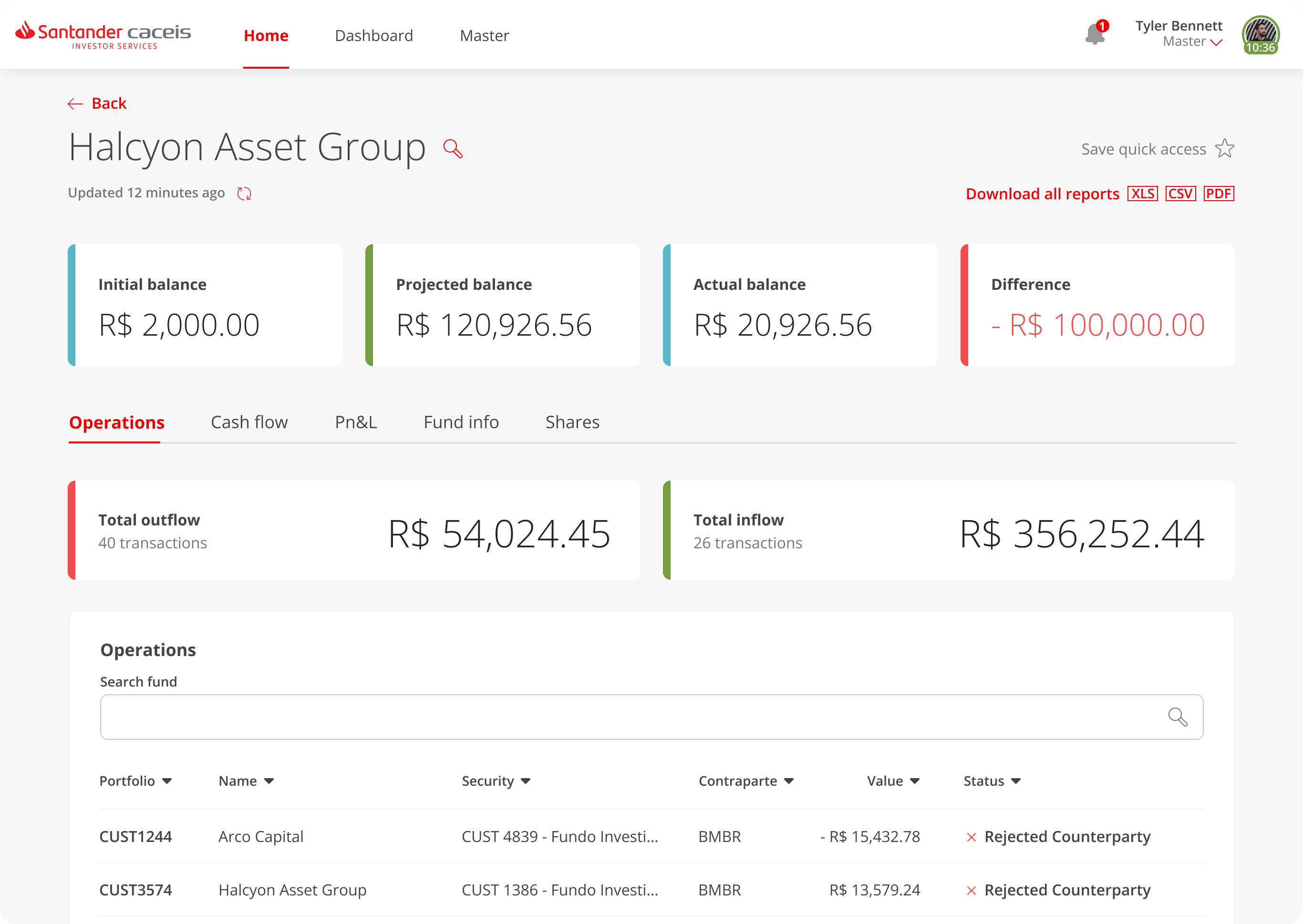Sort by Security column arrow
The height and width of the screenshot is (924, 1303).
[x=526, y=781]
